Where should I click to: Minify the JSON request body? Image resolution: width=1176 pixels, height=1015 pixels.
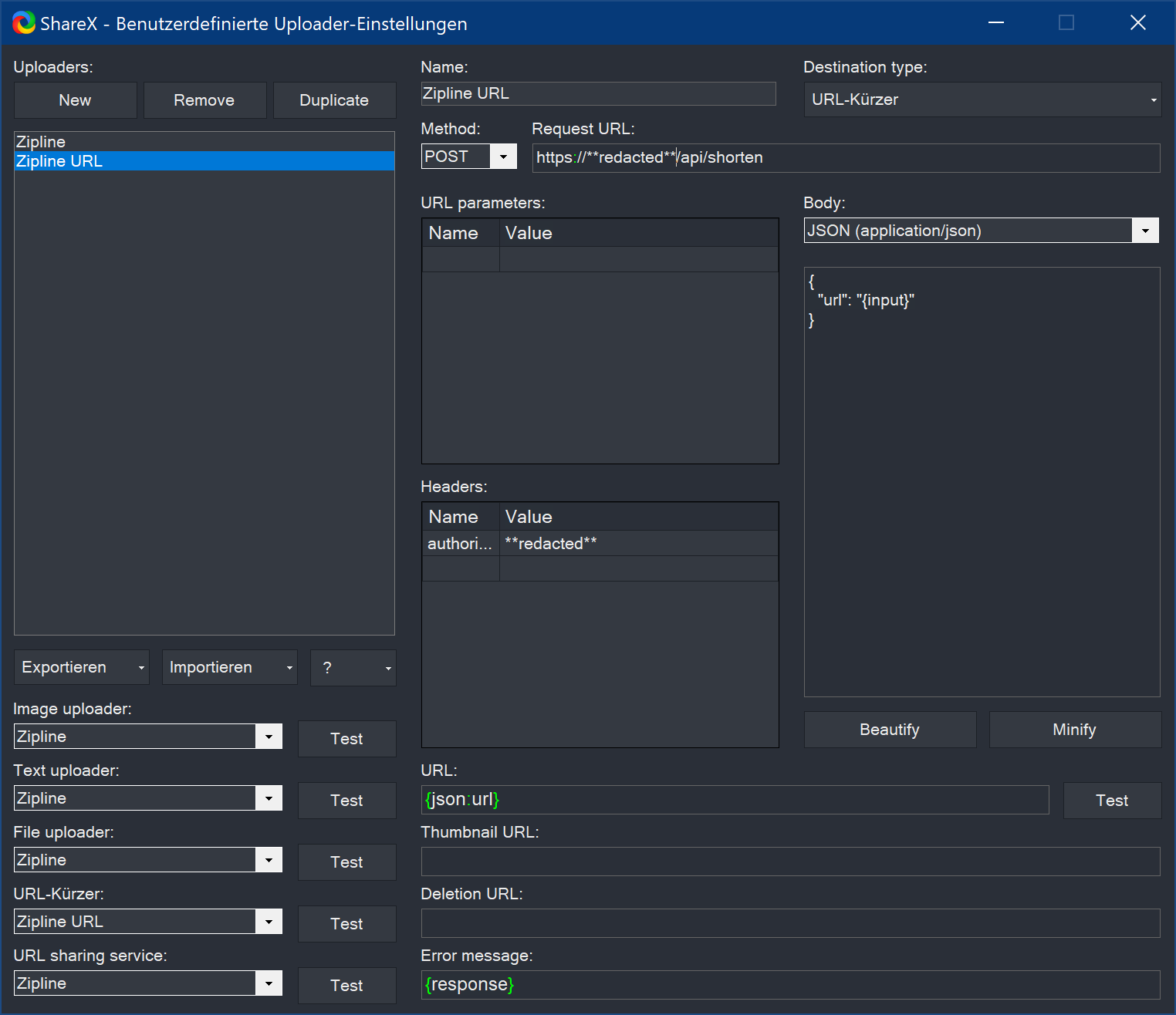tap(1074, 729)
